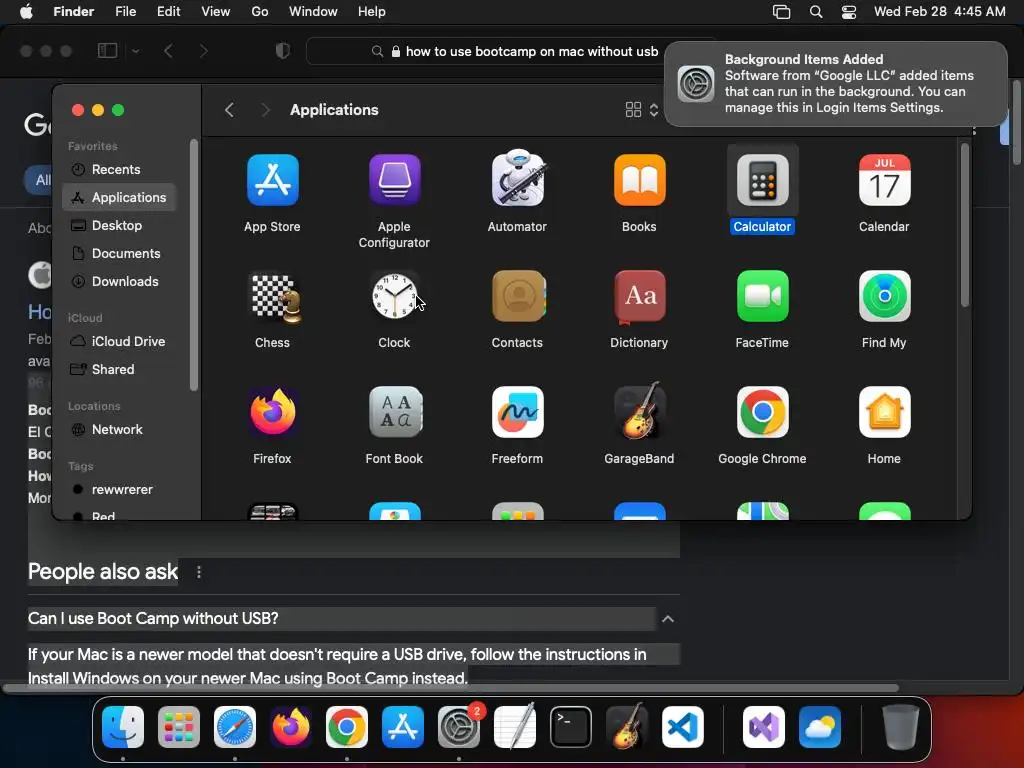This screenshot has width=1024, height=768.
Task: Open the Apple menu
Action: click(26, 12)
